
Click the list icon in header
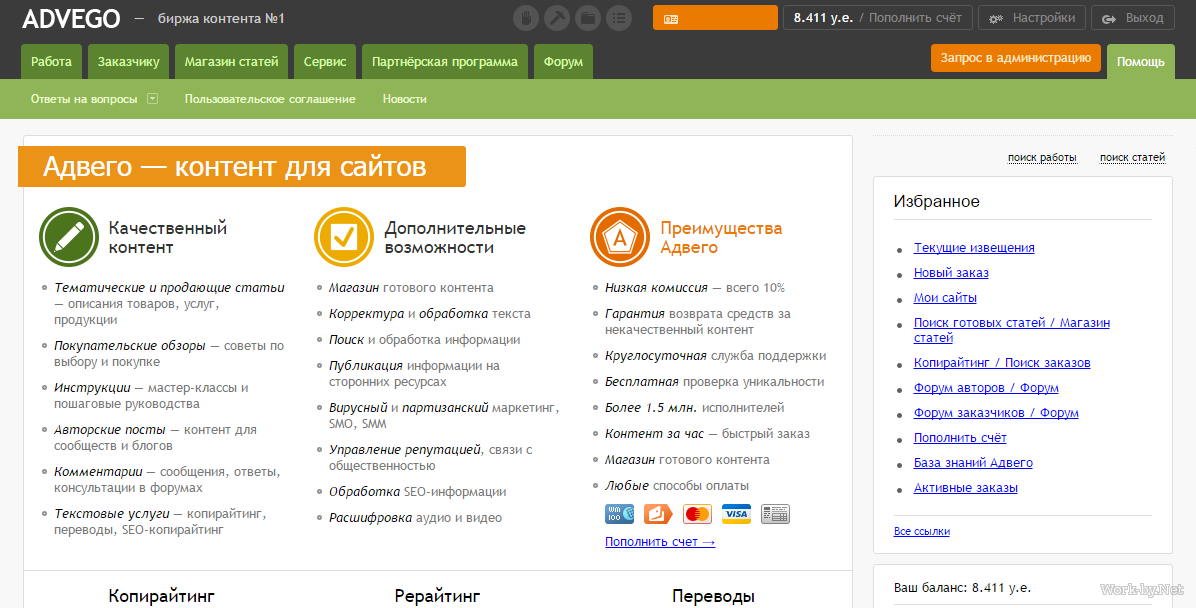pos(619,18)
